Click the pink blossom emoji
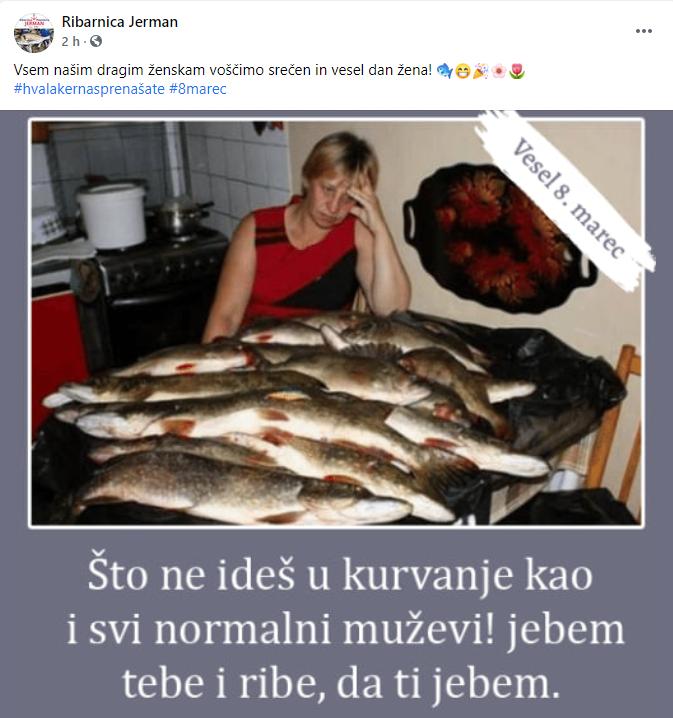This screenshot has height=718, width=673. (499, 71)
